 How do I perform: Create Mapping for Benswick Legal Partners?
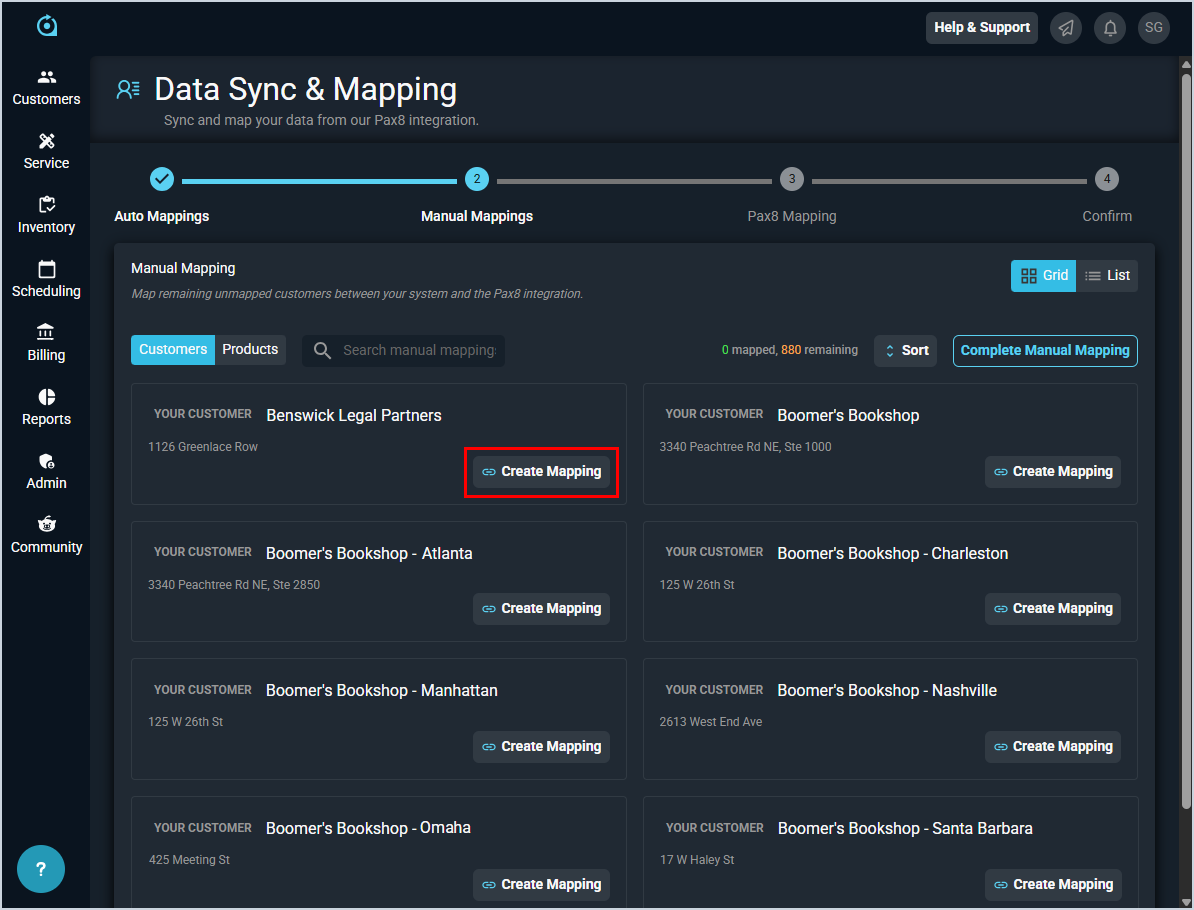(541, 472)
